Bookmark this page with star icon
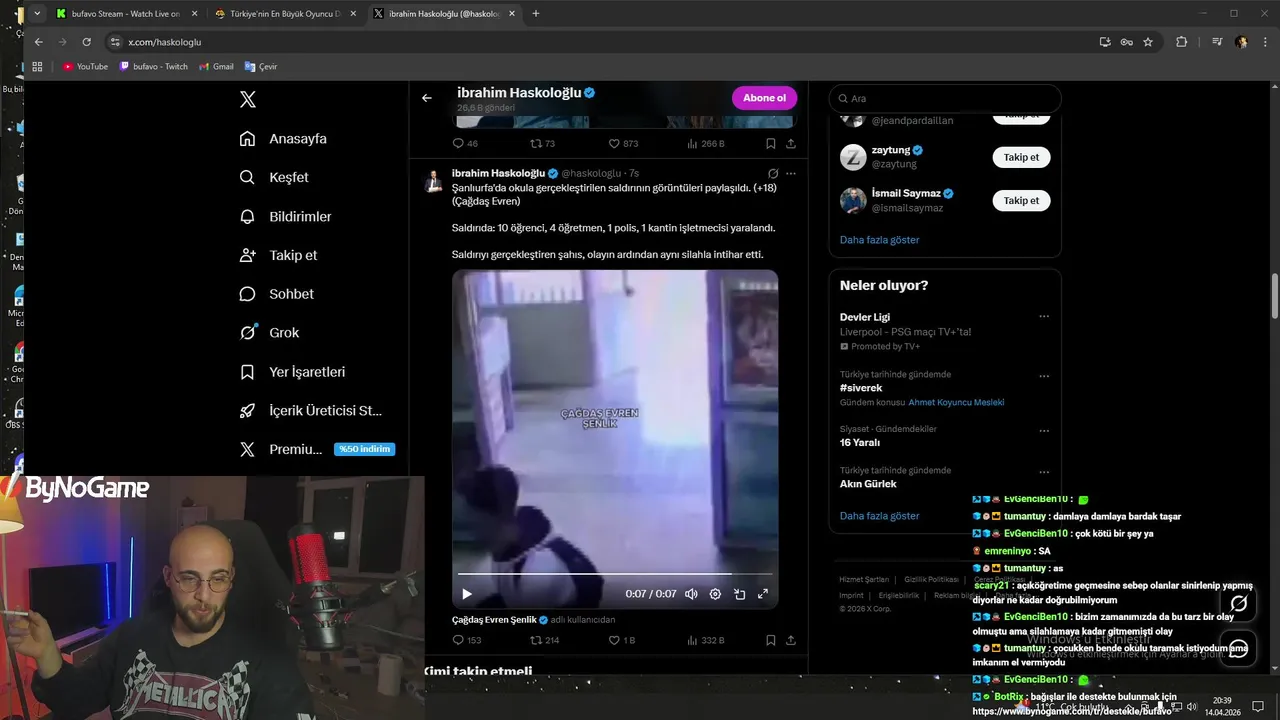 point(1148,42)
